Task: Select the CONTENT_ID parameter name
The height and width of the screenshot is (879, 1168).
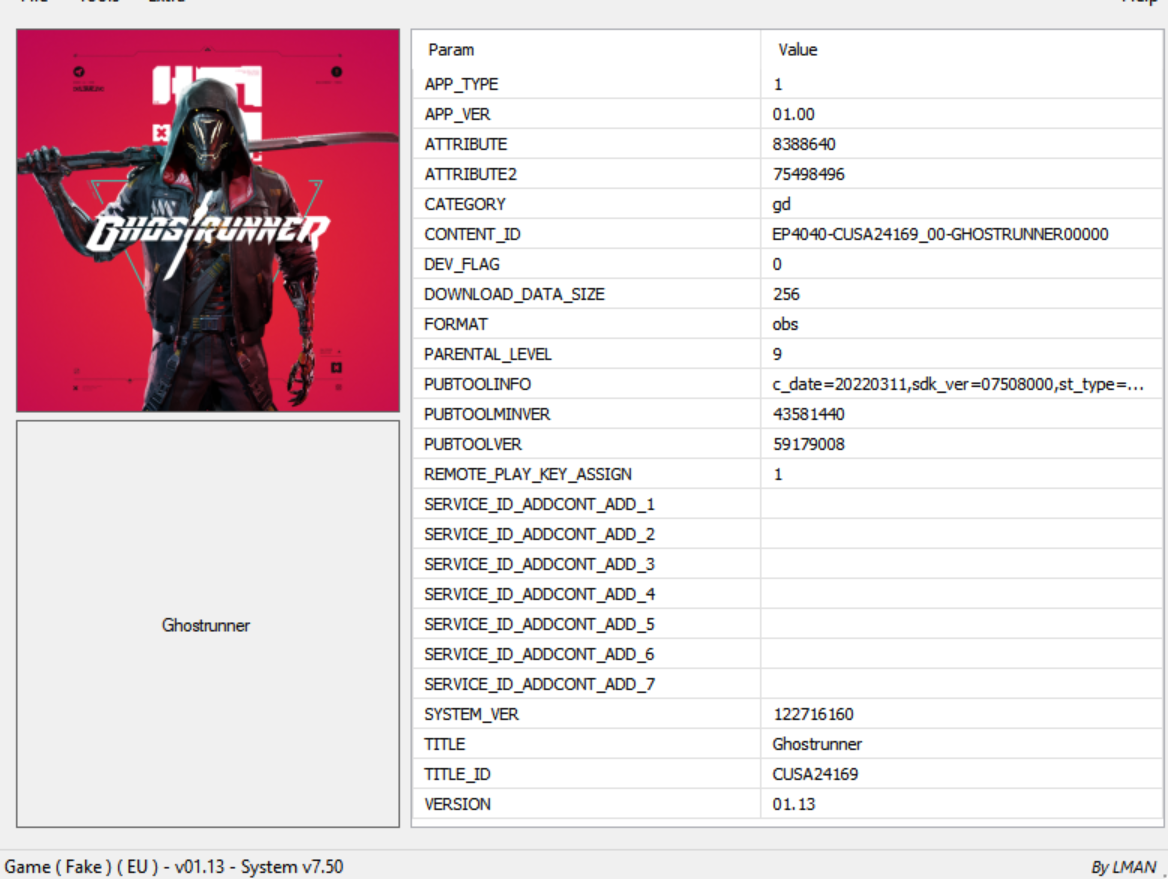Action: [x=472, y=234]
